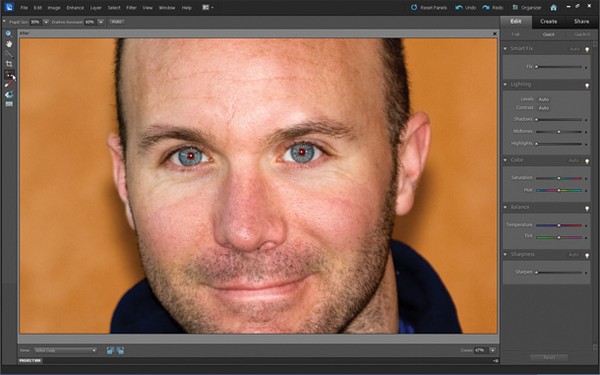Screen dimensions: 600x375
Task: Click the Auto button next to Levels
Action: click(x=544, y=99)
